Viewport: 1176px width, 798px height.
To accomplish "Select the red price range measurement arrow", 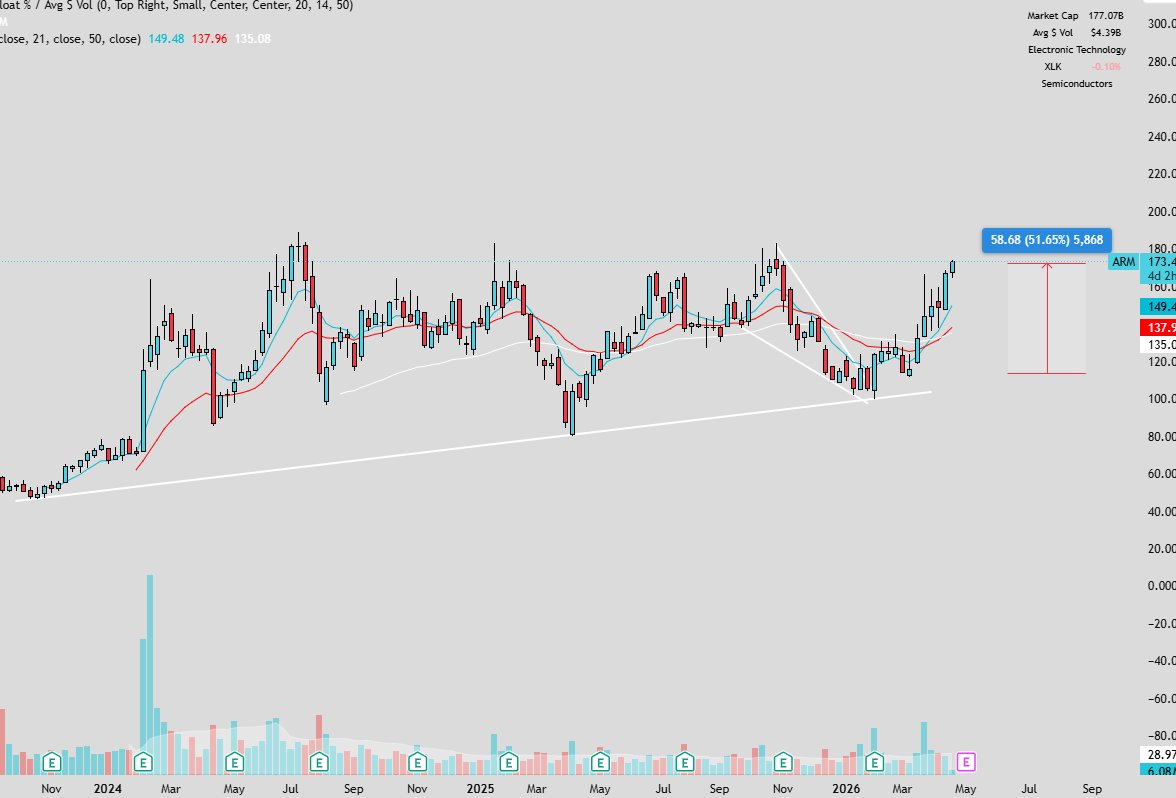I will click(1047, 319).
